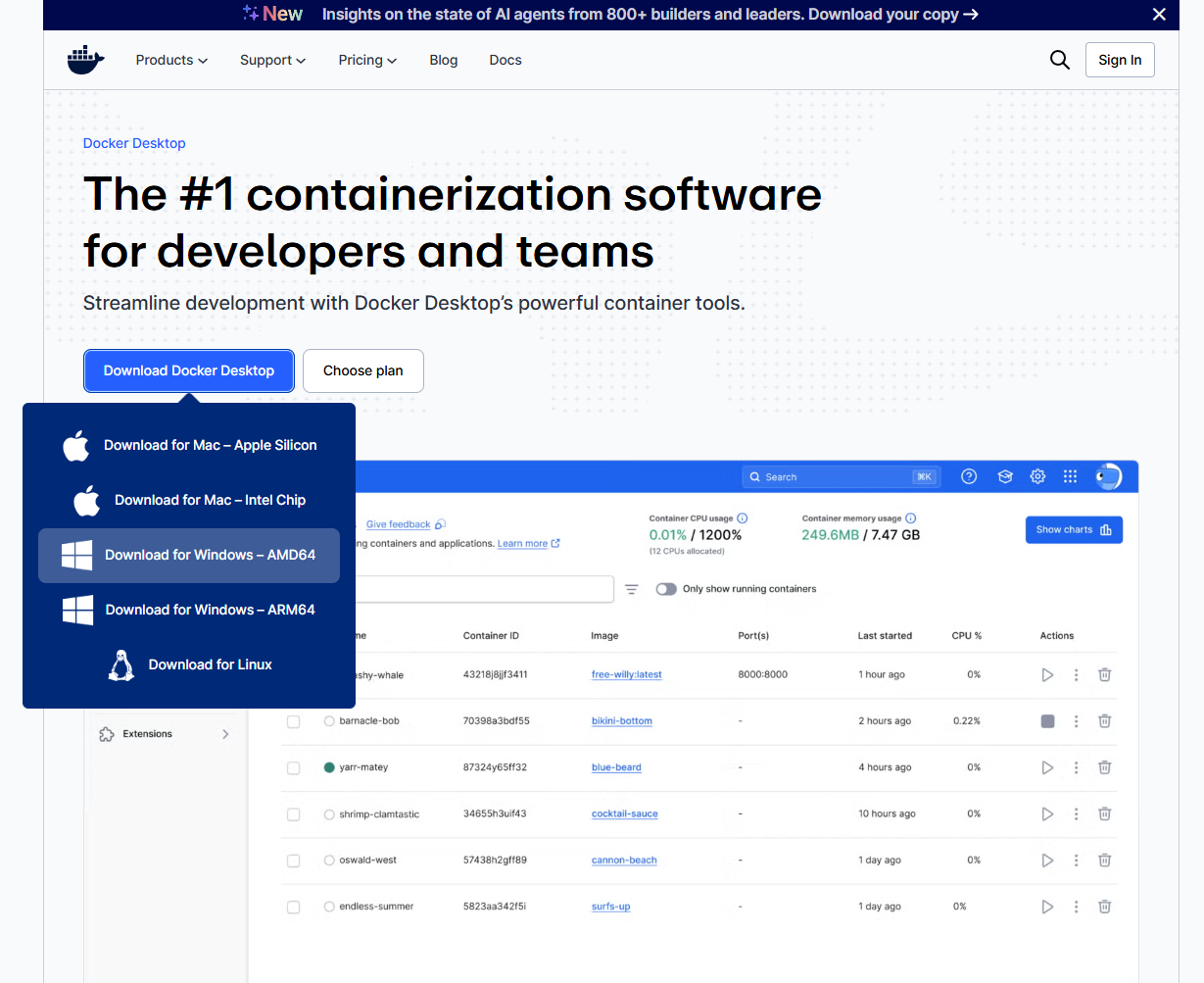Open more actions for yarr-matey

[1076, 767]
